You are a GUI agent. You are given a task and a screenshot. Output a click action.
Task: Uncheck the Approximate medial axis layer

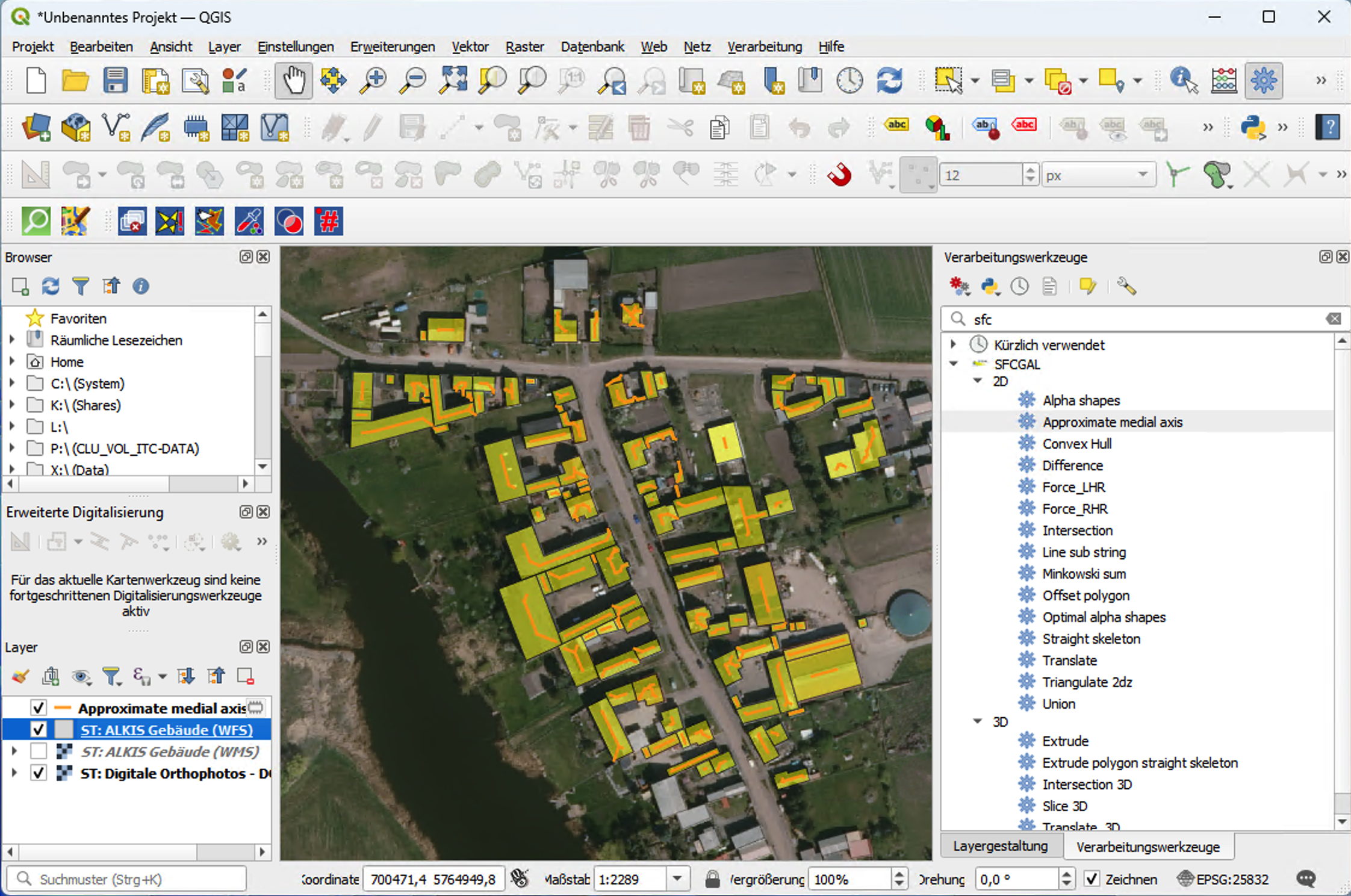click(x=39, y=708)
